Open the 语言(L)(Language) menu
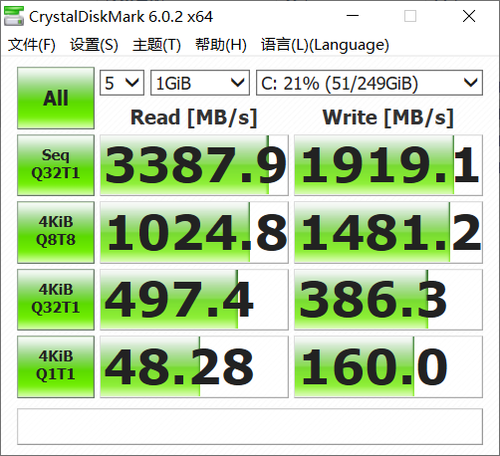500x456 pixels. click(x=325, y=45)
